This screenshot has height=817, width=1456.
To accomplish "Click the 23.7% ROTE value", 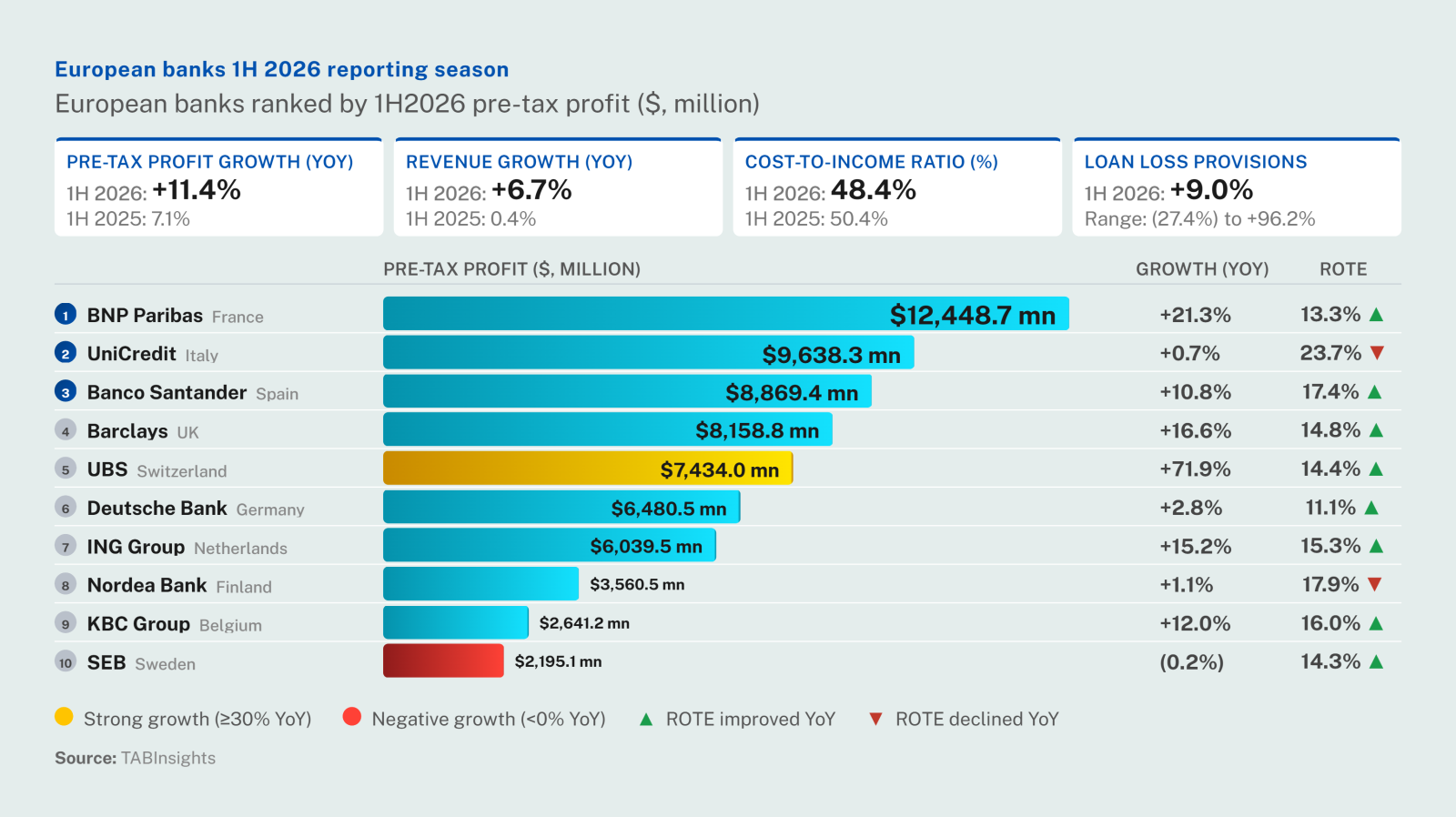I will coord(1330,353).
